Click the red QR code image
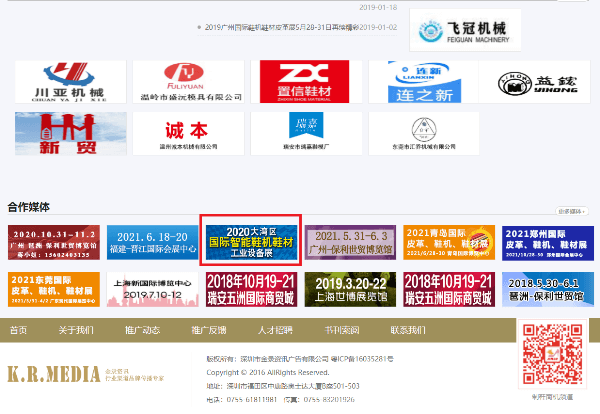This screenshot has height=414, width=600. [552, 354]
